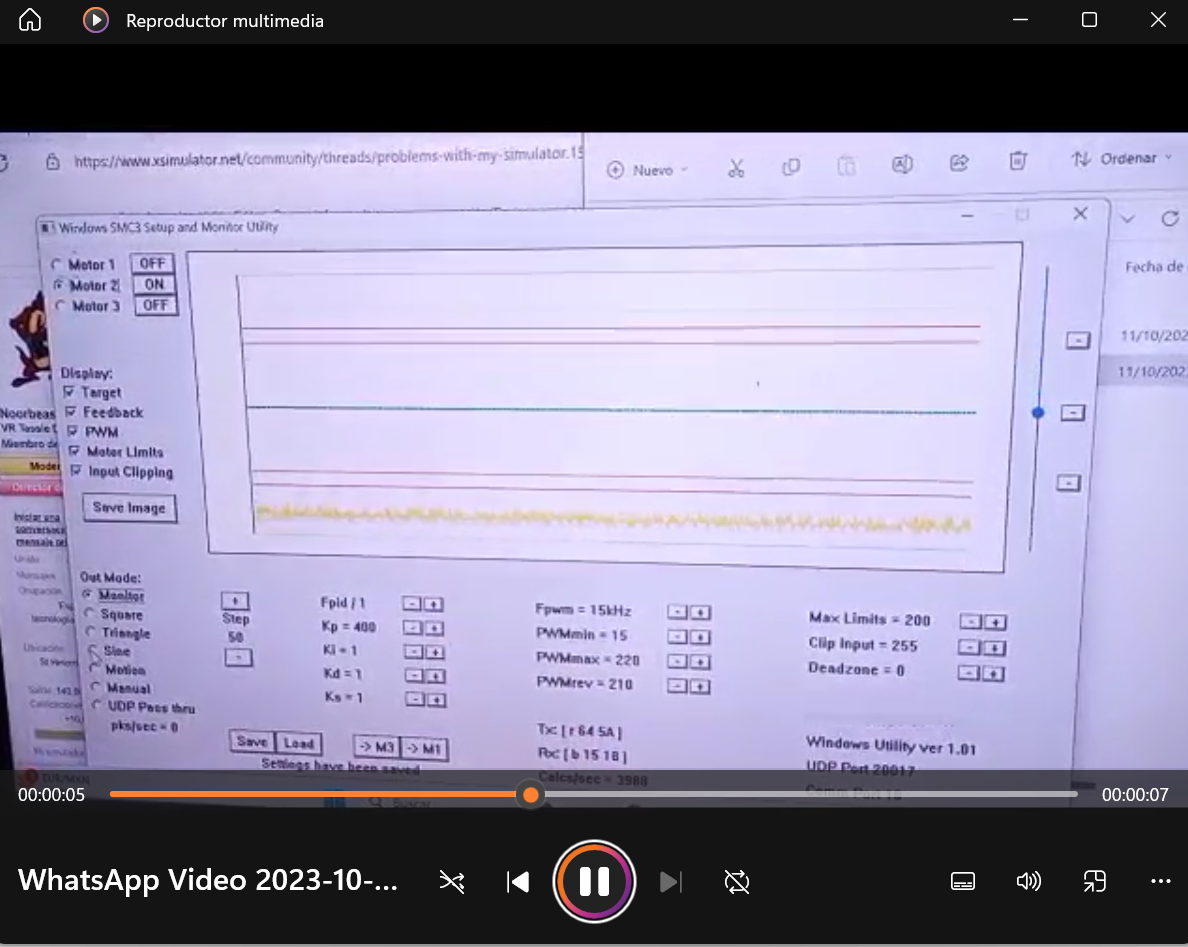This screenshot has height=947, width=1188.
Task: Select Square out mode
Action: [89, 613]
